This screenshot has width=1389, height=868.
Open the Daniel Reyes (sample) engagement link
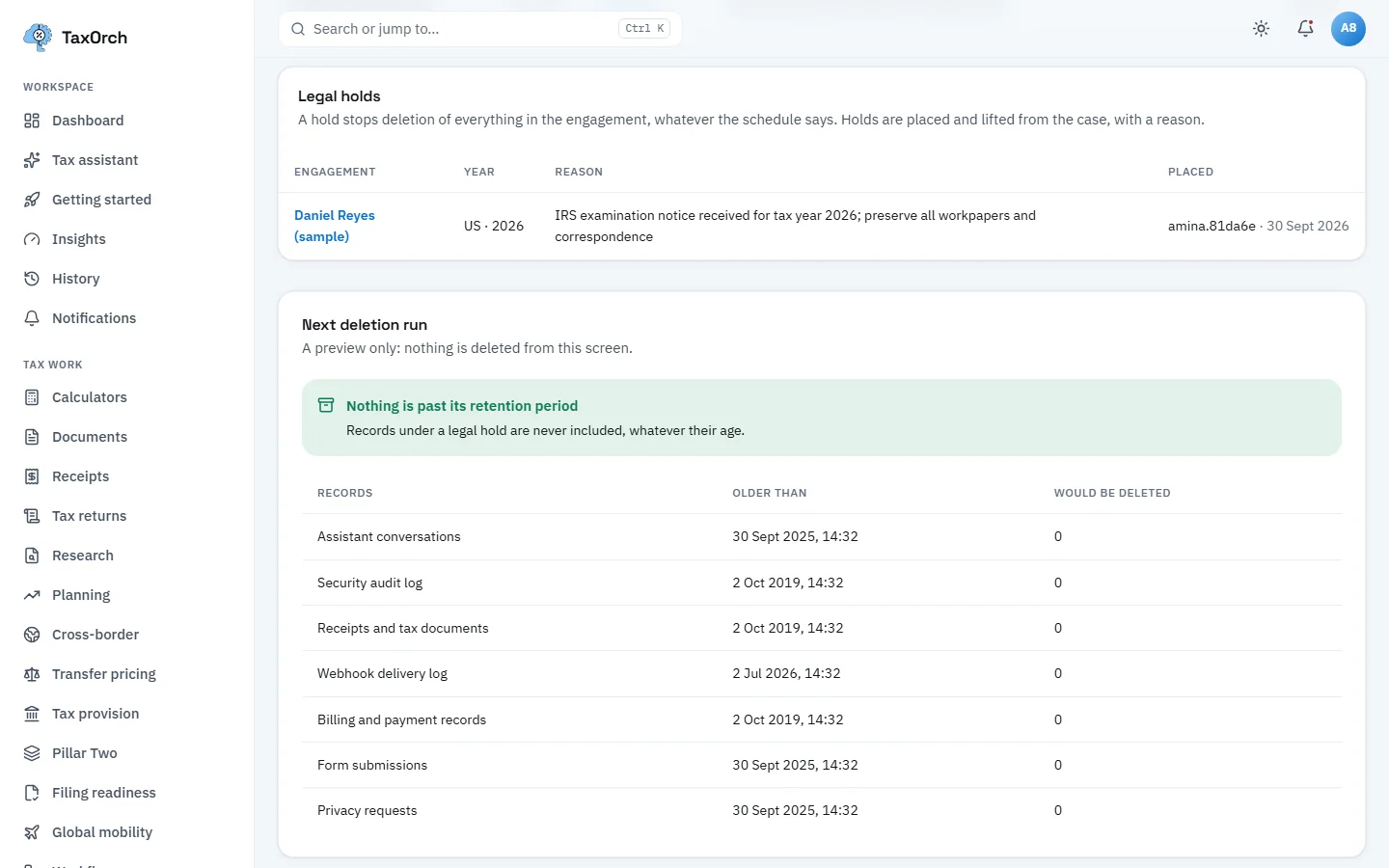click(335, 226)
